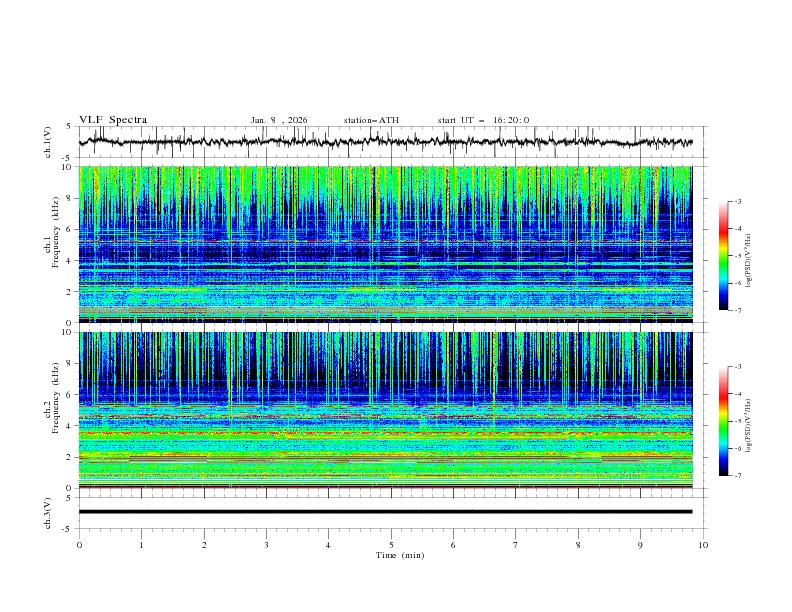
Task: Click the "3" label on the time axis
Action: pyautogui.click(x=266, y=545)
